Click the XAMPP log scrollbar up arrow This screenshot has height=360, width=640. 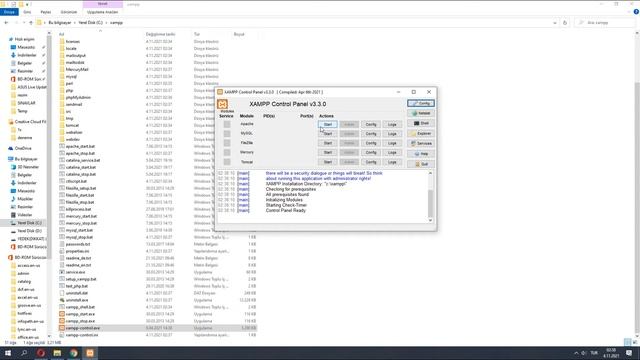(x=430, y=173)
